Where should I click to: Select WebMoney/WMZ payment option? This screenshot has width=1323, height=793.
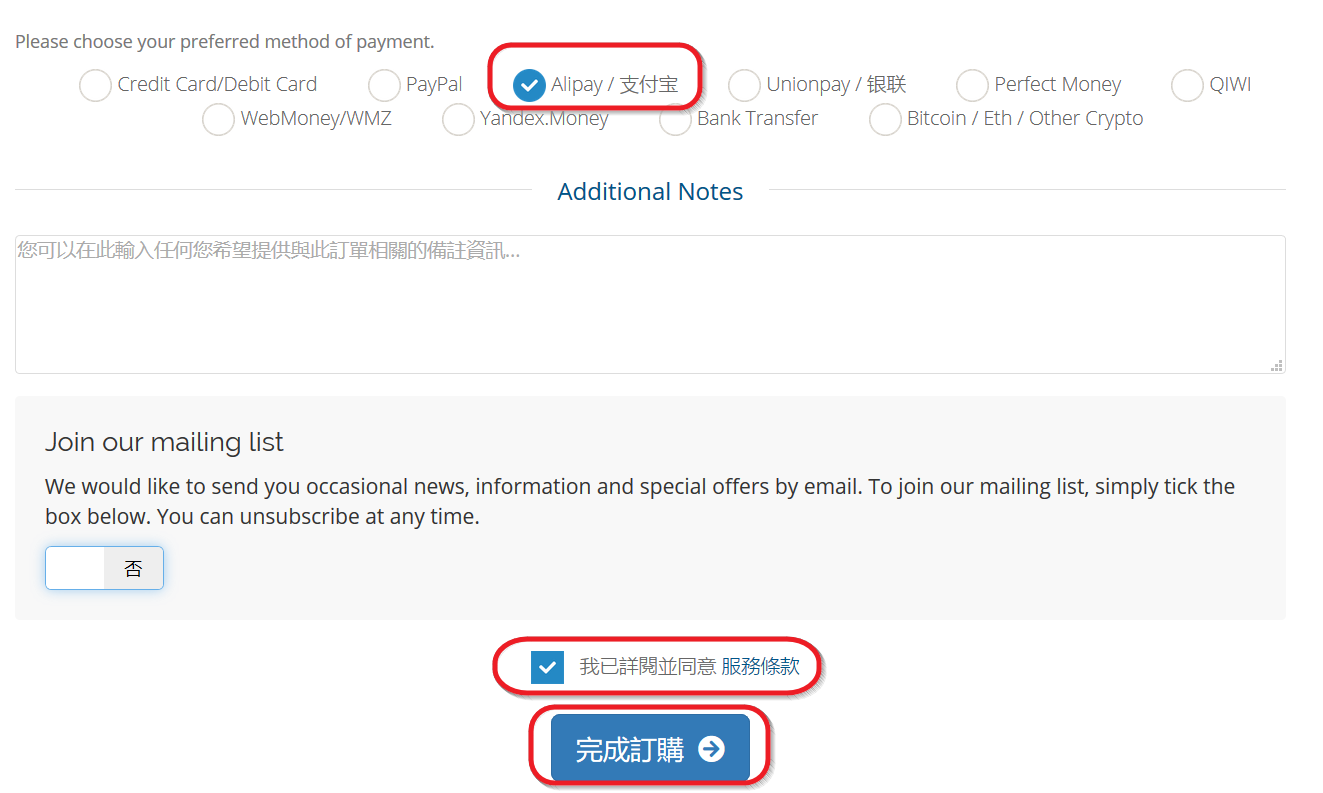tap(218, 119)
